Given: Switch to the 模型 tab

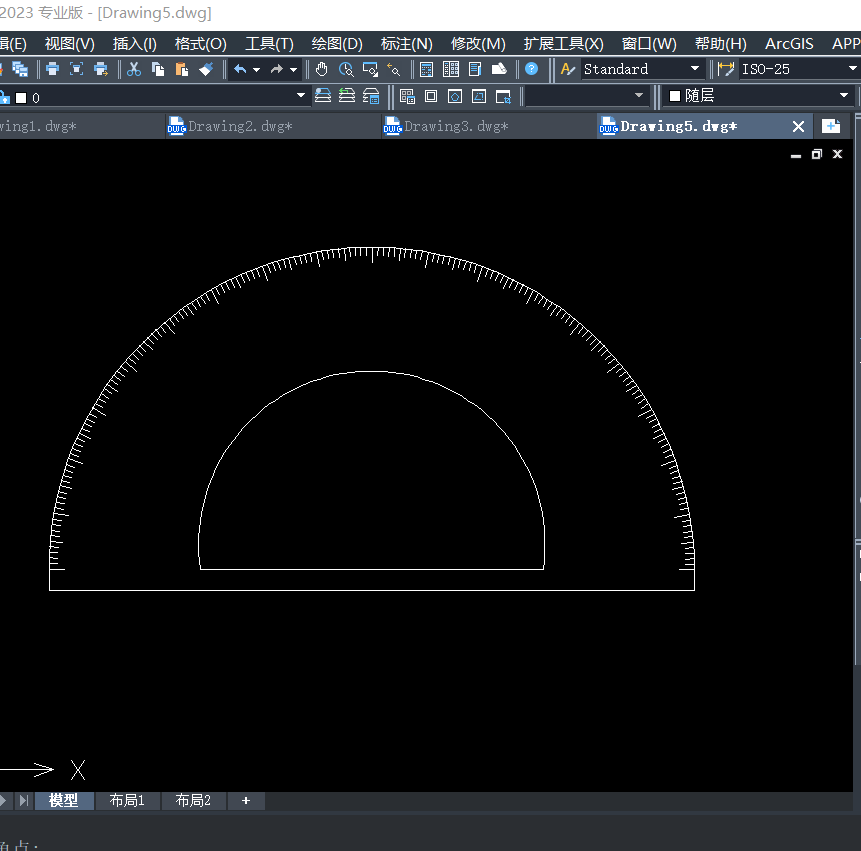Looking at the screenshot, I should click(64, 800).
